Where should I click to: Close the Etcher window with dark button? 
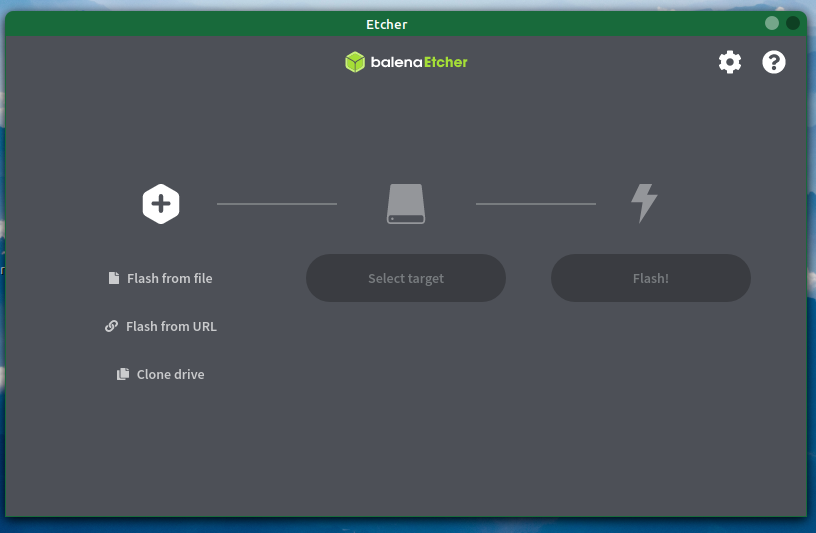coord(793,23)
